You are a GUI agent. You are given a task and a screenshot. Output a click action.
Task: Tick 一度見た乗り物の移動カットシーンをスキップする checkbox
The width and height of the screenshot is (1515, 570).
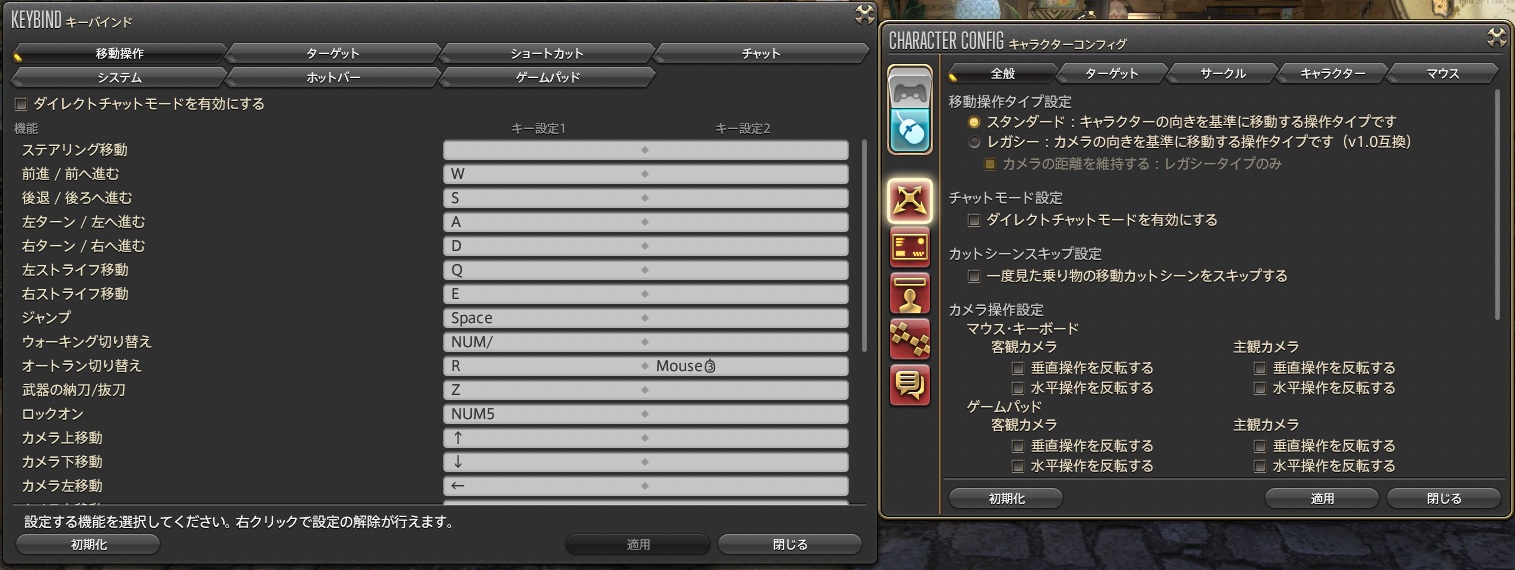pos(974,276)
